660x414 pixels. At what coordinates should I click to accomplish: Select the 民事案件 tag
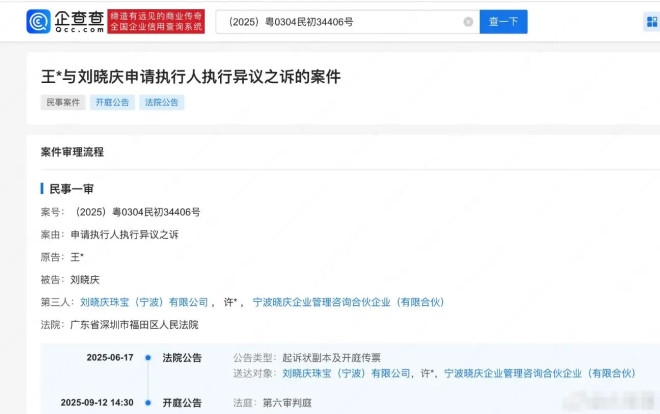click(x=62, y=102)
